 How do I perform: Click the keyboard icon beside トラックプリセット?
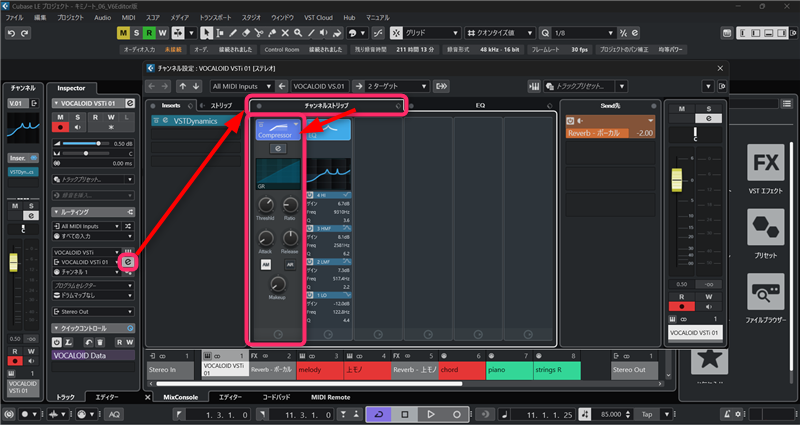coord(534,86)
